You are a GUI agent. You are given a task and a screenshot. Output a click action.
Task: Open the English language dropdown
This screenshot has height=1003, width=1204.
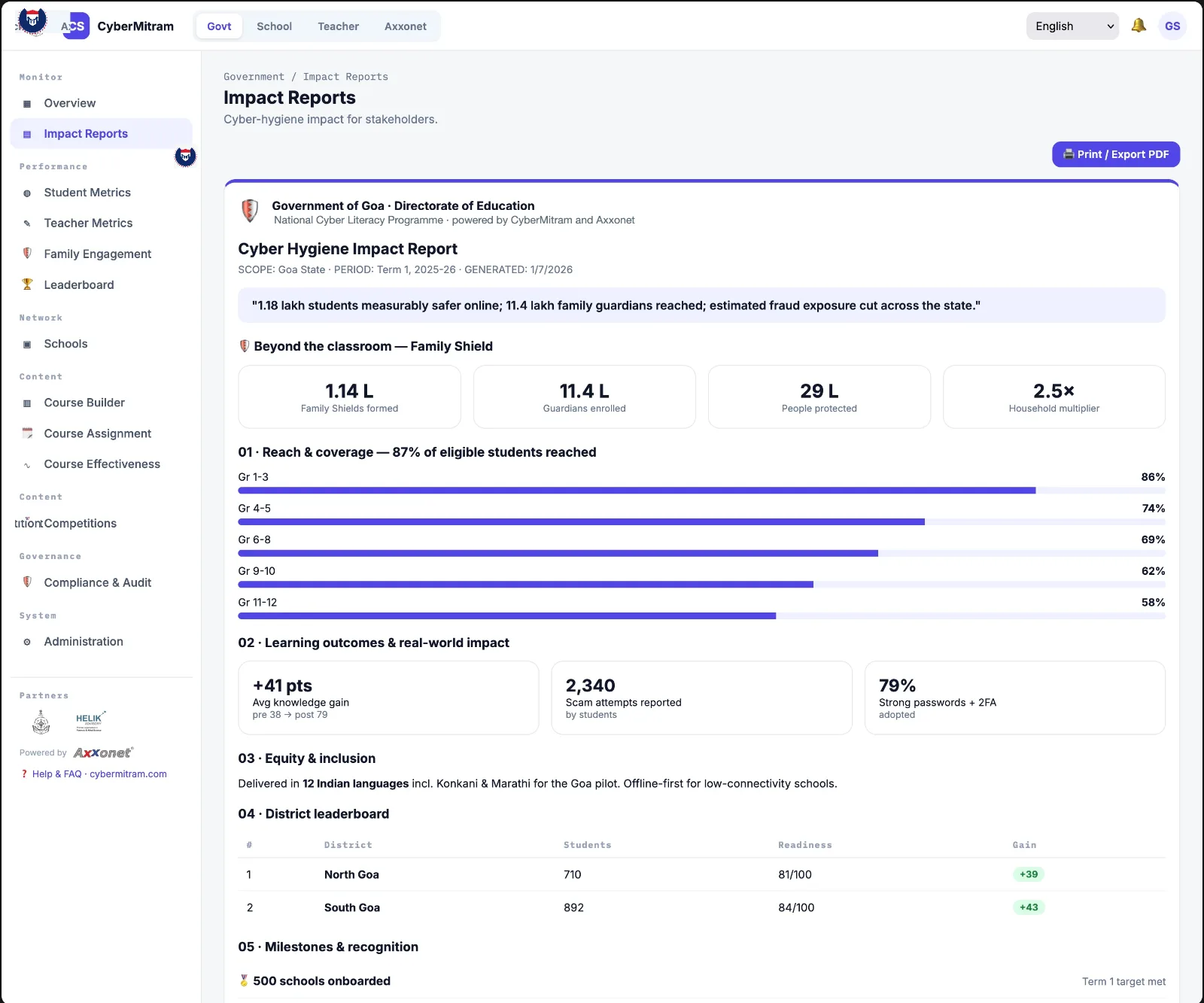pyautogui.click(x=1072, y=26)
